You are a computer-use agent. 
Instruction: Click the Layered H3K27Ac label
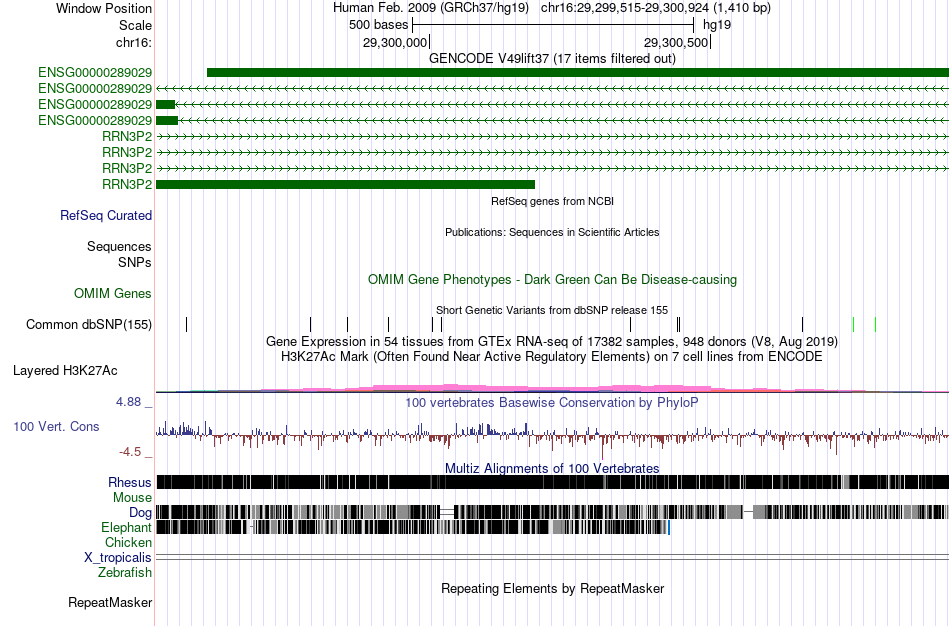point(65,370)
